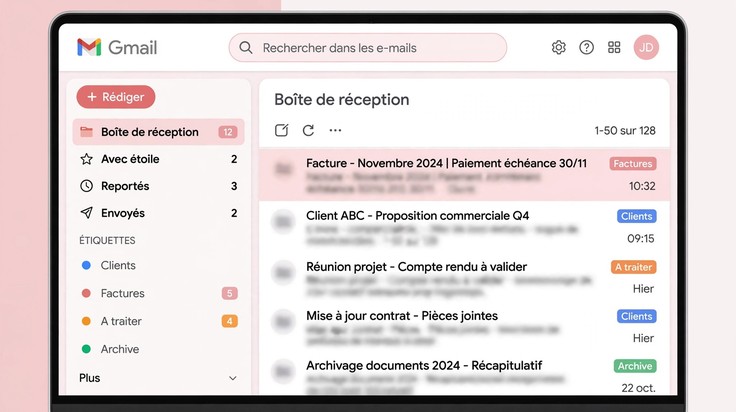
Task: Open the Archivage documents 2024 email
Action: (464, 376)
